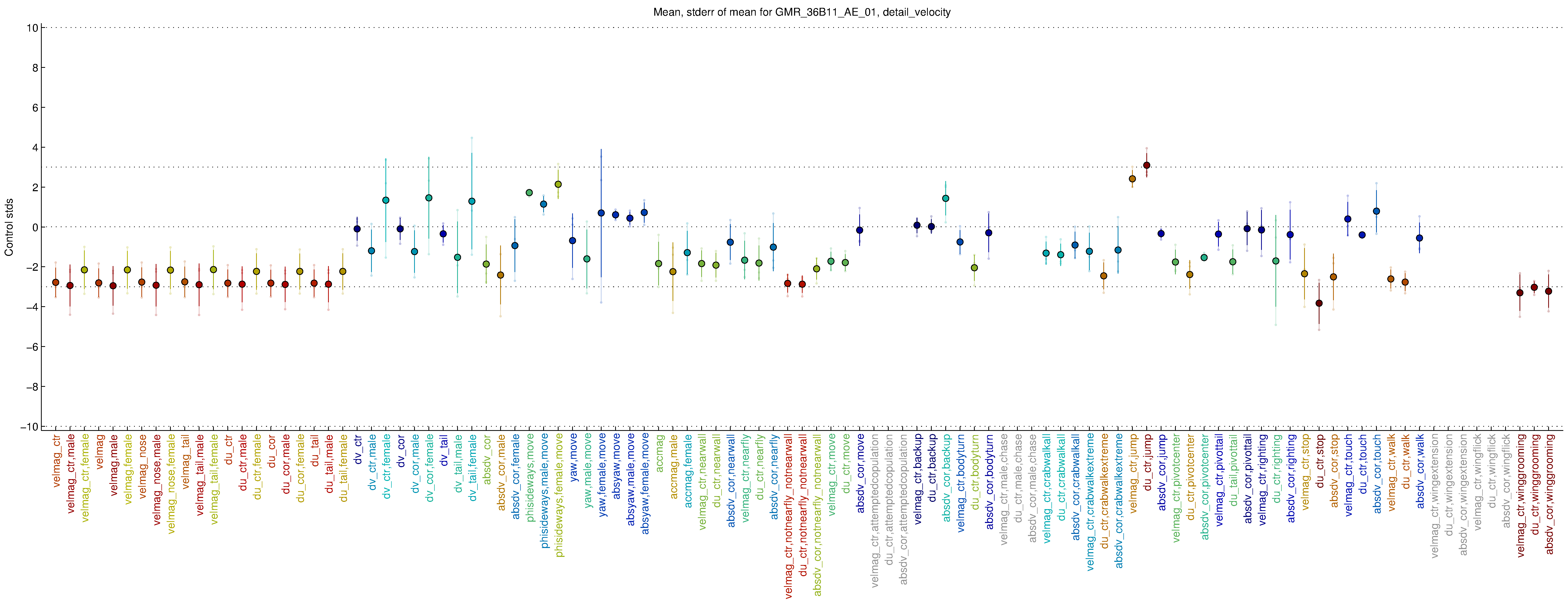The width and height of the screenshot is (1568, 602).
Task: Click the y-axis tick label '6'
Action: (x=35, y=108)
